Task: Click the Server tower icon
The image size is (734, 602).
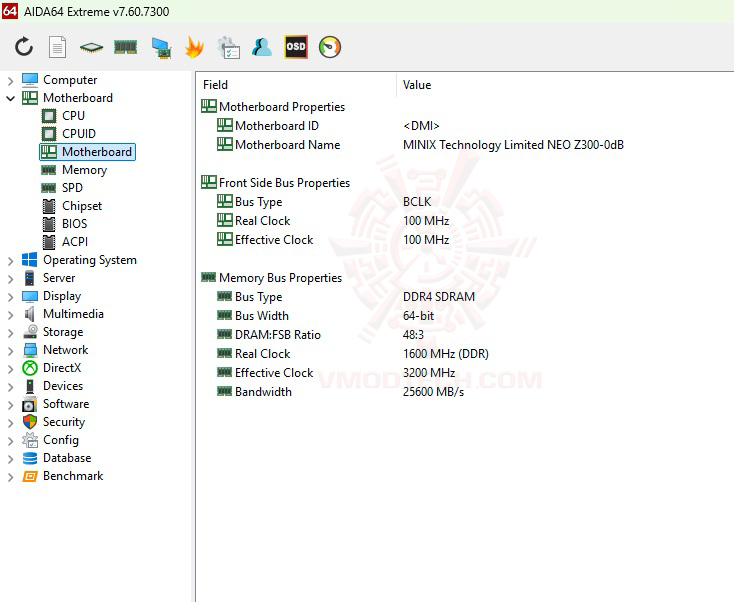Action: 30,278
